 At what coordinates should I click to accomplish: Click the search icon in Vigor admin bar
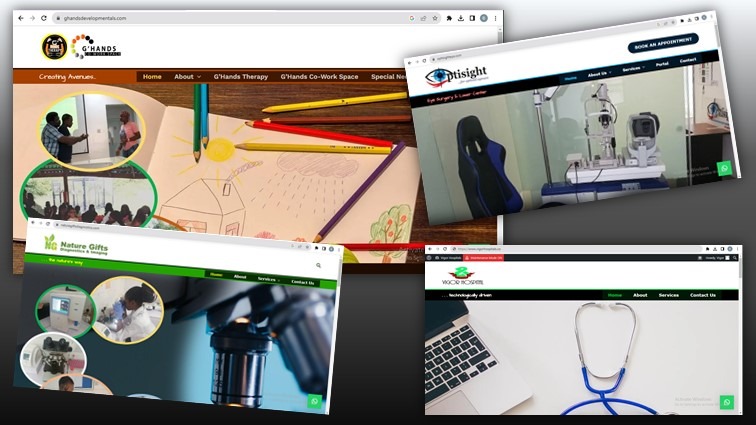pyautogui.click(x=734, y=258)
